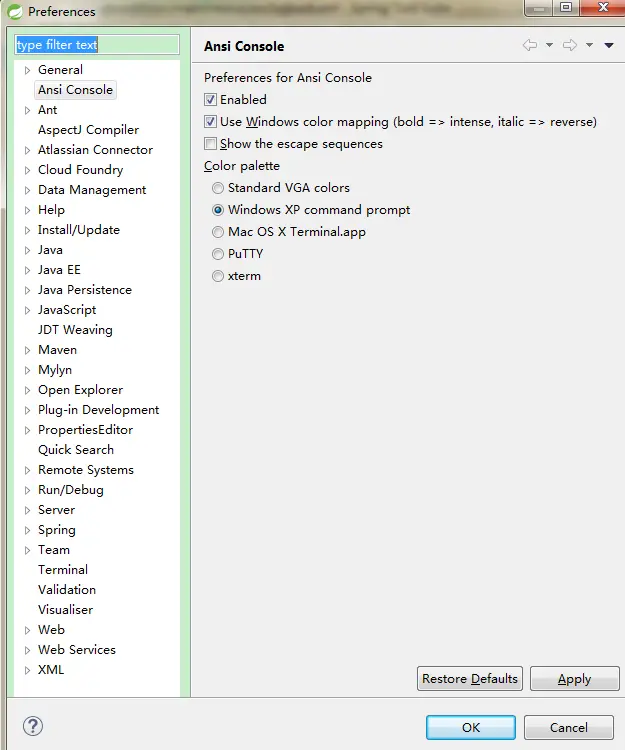625x750 pixels.
Task: Expand the Web tree node
Action: tap(27, 630)
